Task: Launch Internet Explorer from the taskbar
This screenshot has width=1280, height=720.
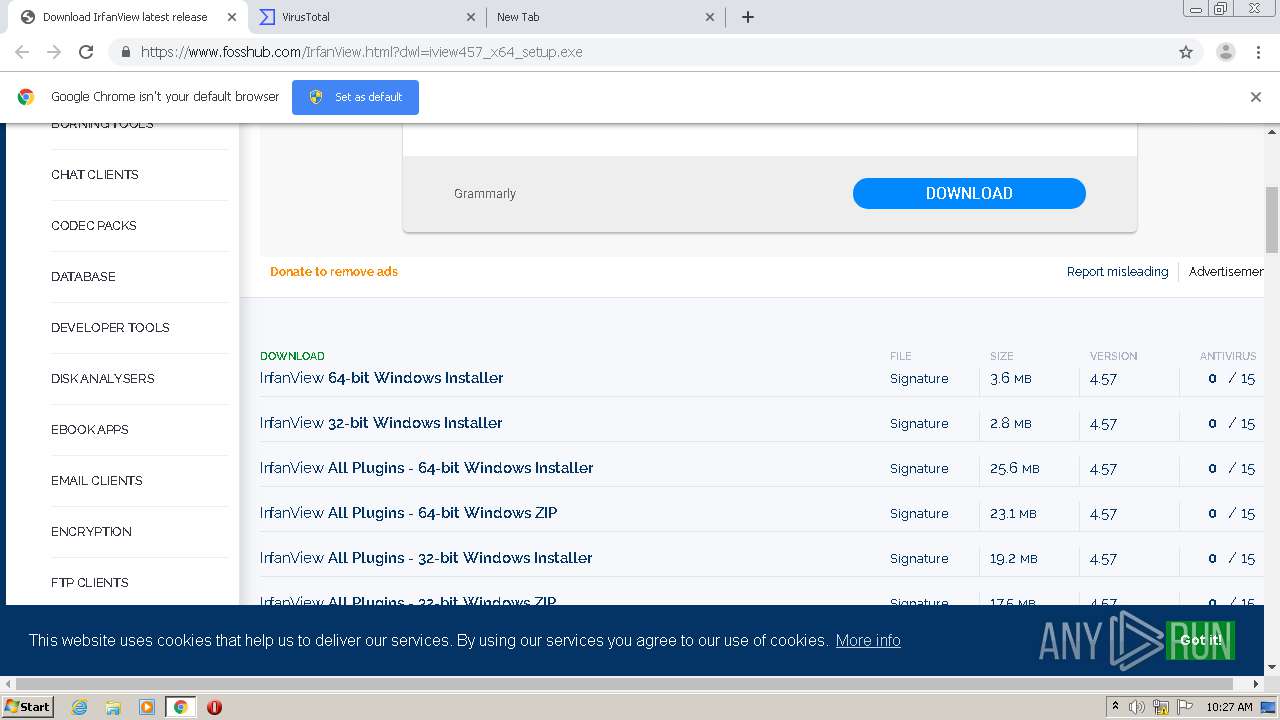Action: 79,707
